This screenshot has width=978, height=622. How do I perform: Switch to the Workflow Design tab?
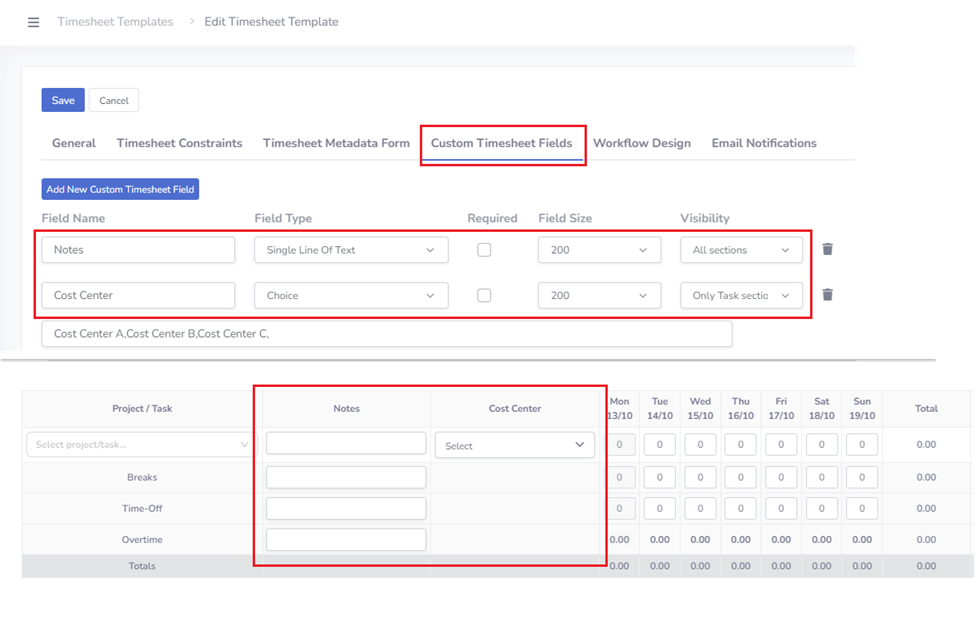641,143
